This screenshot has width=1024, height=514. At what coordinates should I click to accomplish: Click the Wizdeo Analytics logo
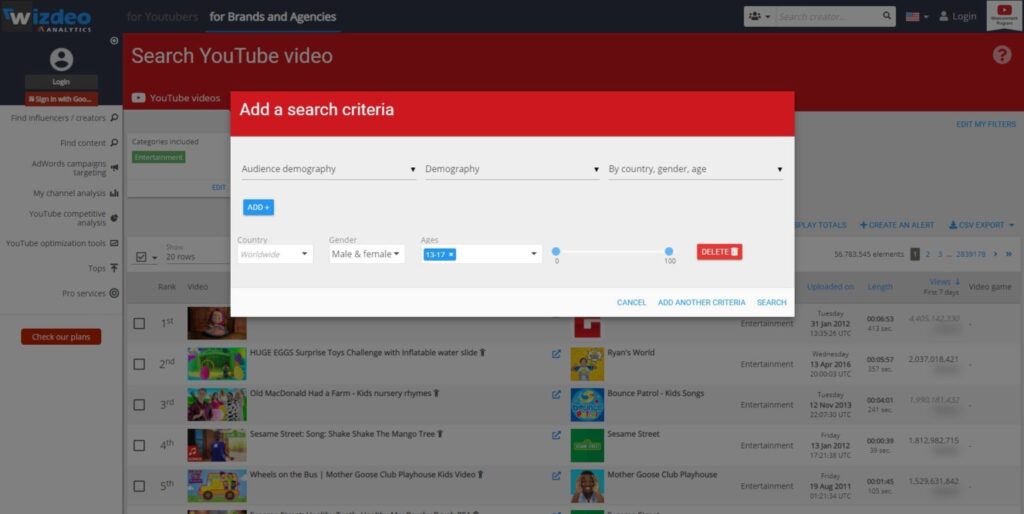coord(50,16)
